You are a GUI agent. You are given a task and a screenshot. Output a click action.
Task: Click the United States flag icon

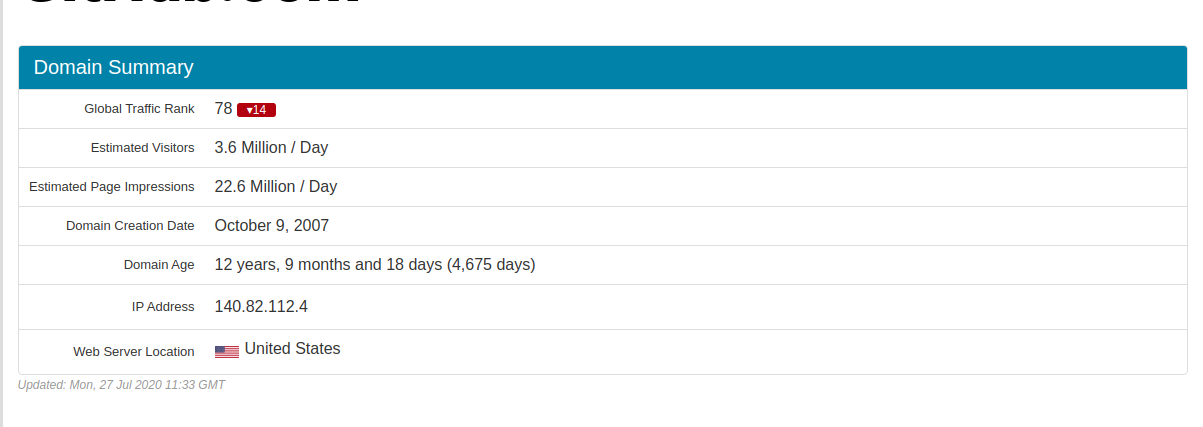pyautogui.click(x=227, y=352)
